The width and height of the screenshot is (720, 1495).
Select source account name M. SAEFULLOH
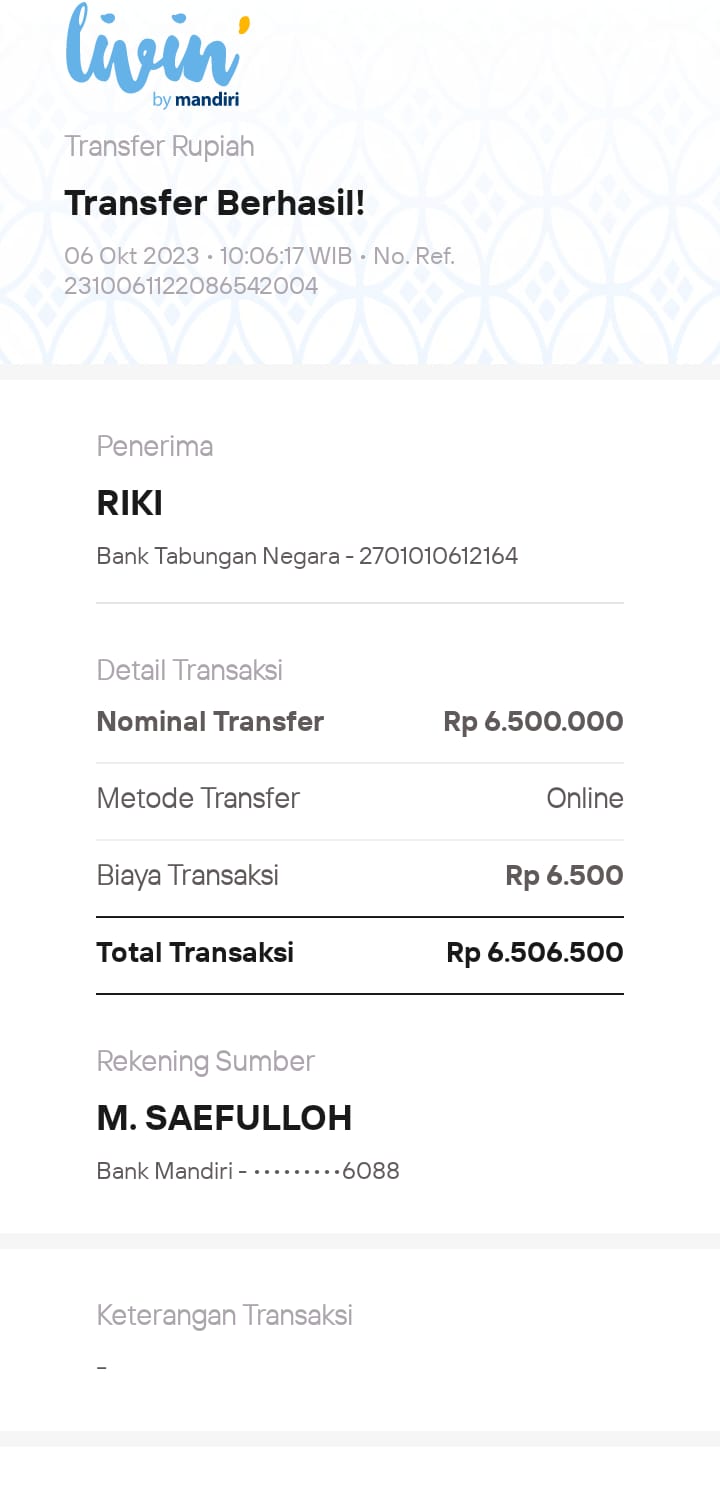click(224, 1118)
